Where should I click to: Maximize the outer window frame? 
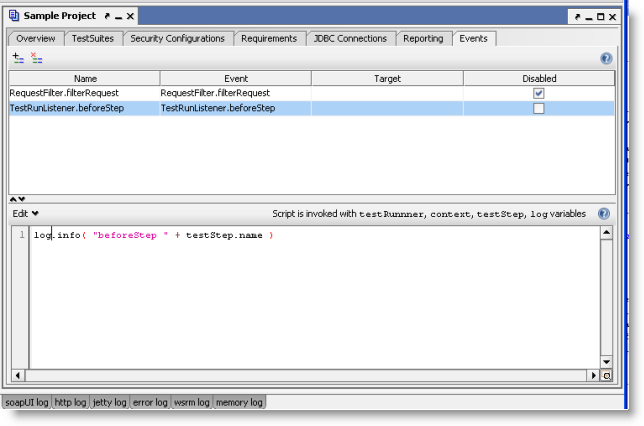click(600, 17)
